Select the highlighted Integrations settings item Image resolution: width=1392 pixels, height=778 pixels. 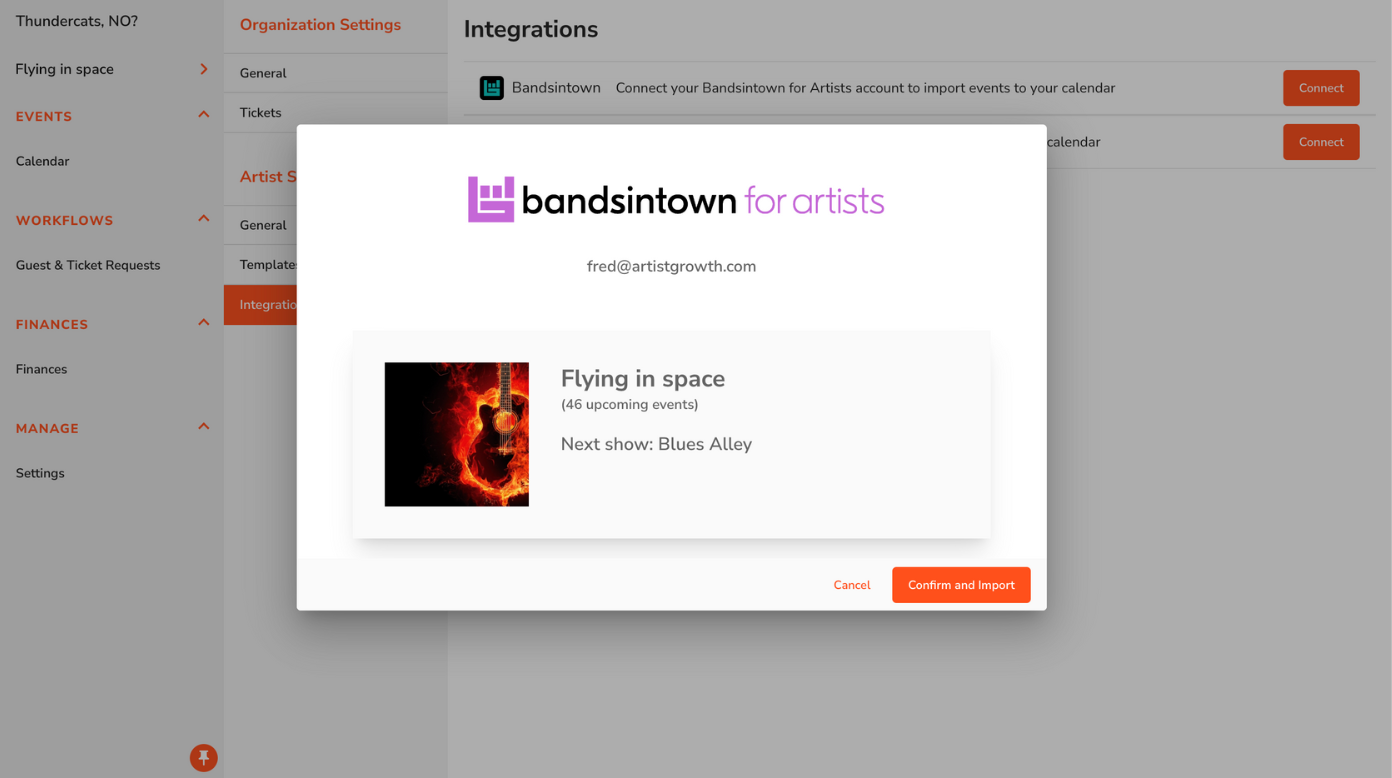[x=262, y=305]
